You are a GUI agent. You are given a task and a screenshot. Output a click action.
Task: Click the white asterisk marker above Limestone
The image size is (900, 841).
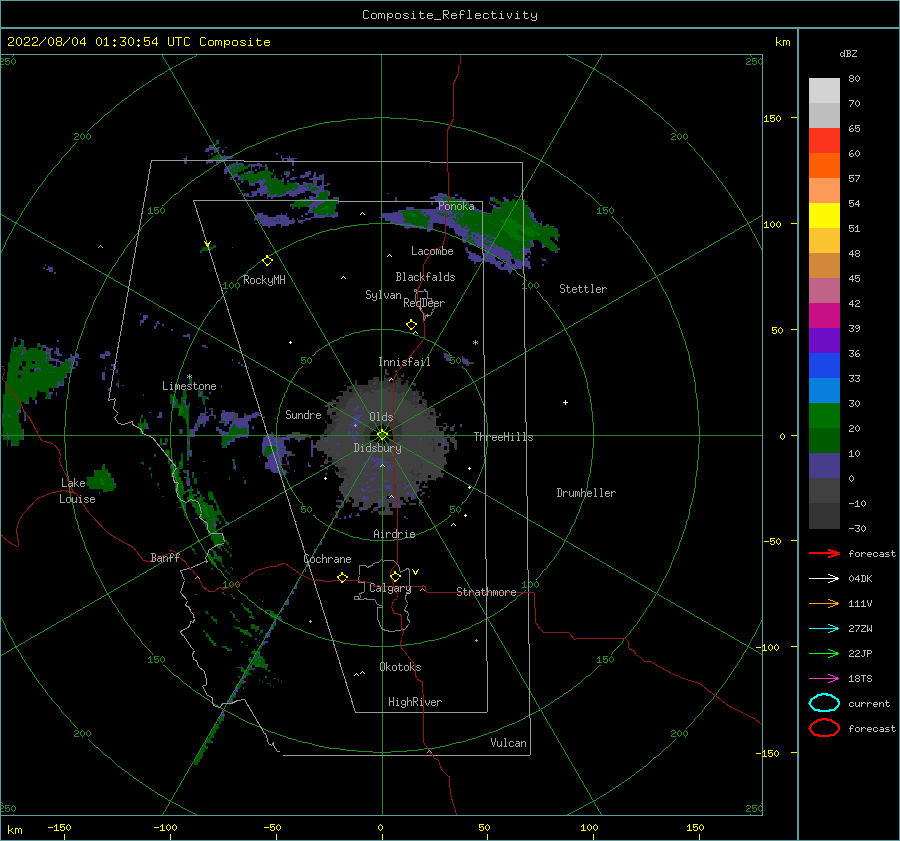pyautogui.click(x=189, y=377)
